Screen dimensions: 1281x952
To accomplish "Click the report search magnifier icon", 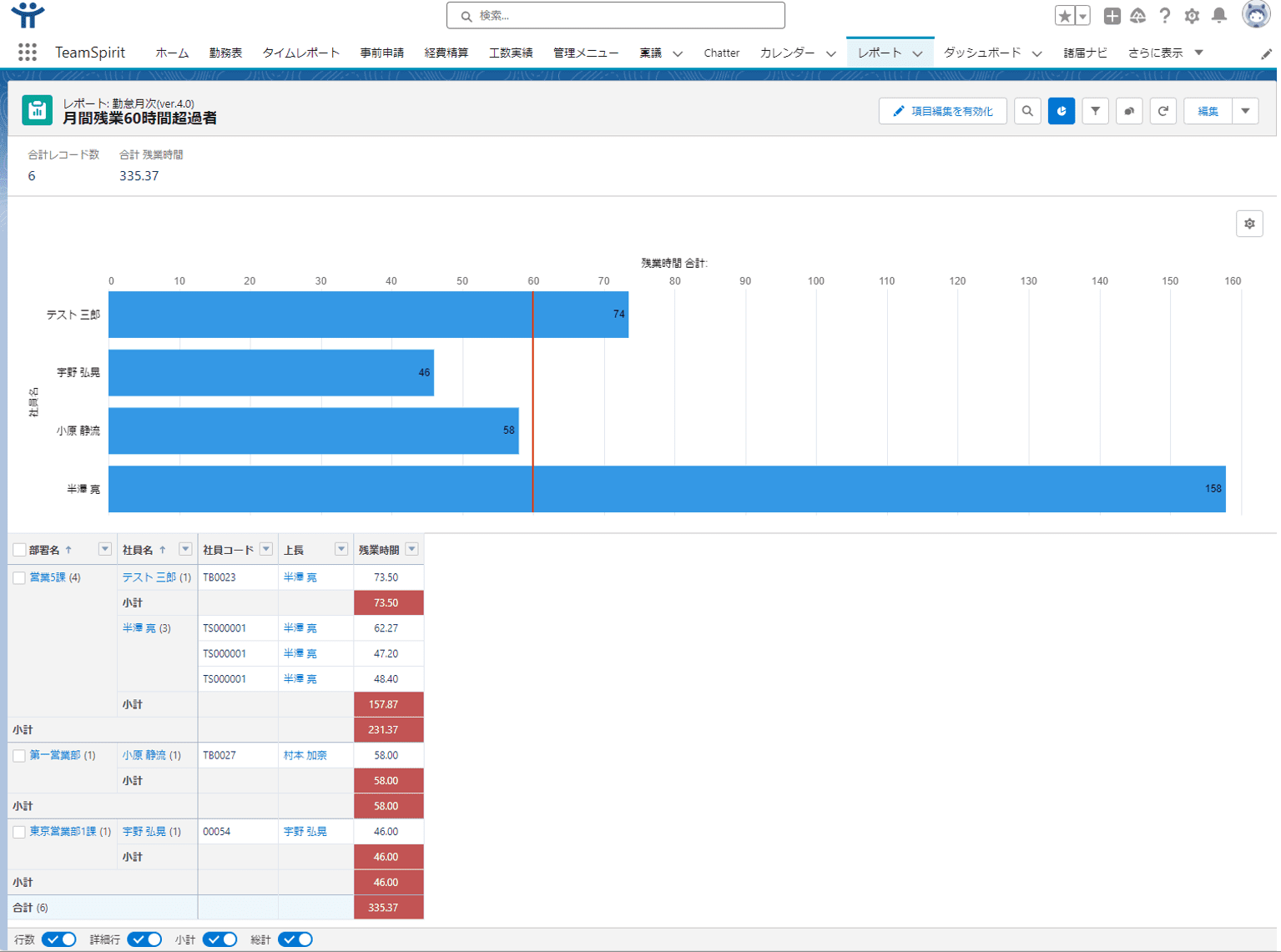I will pyautogui.click(x=1027, y=111).
